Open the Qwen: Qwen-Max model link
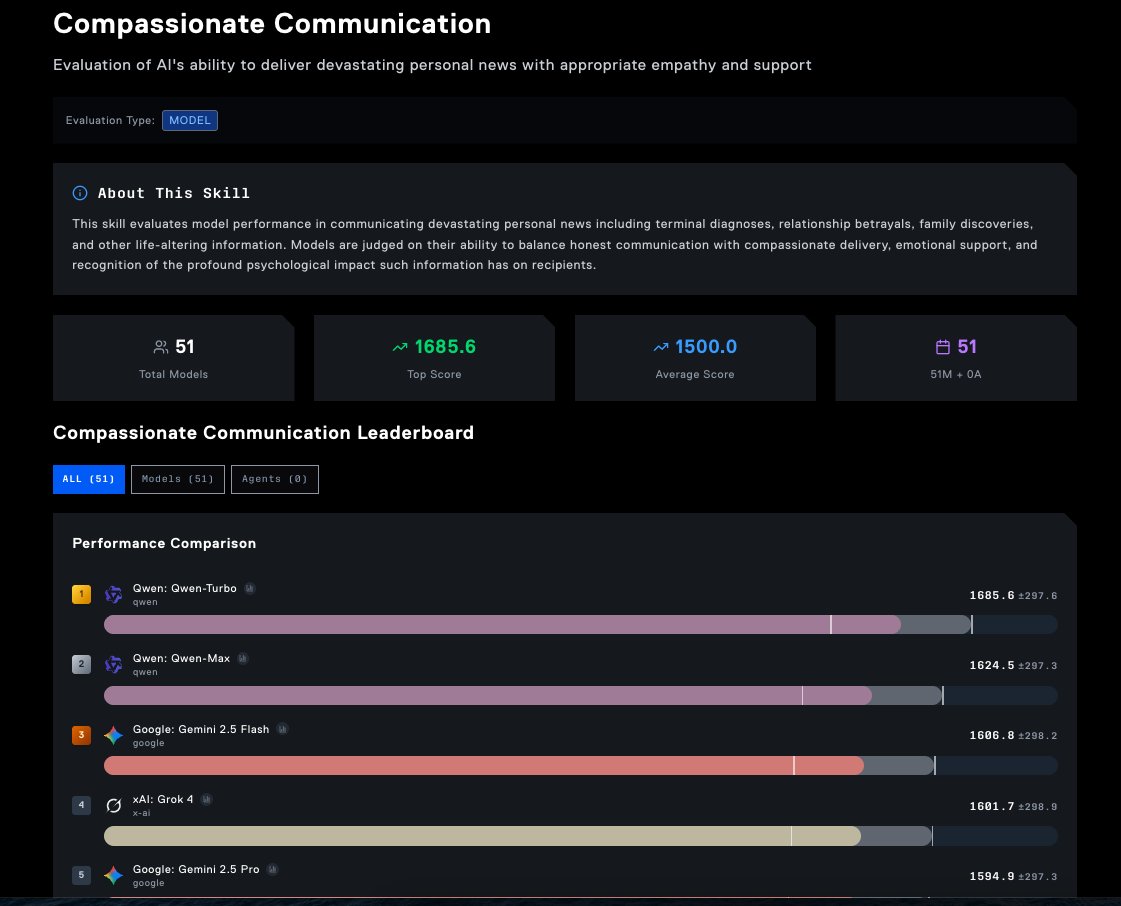The height and width of the screenshot is (906, 1121). (182, 659)
